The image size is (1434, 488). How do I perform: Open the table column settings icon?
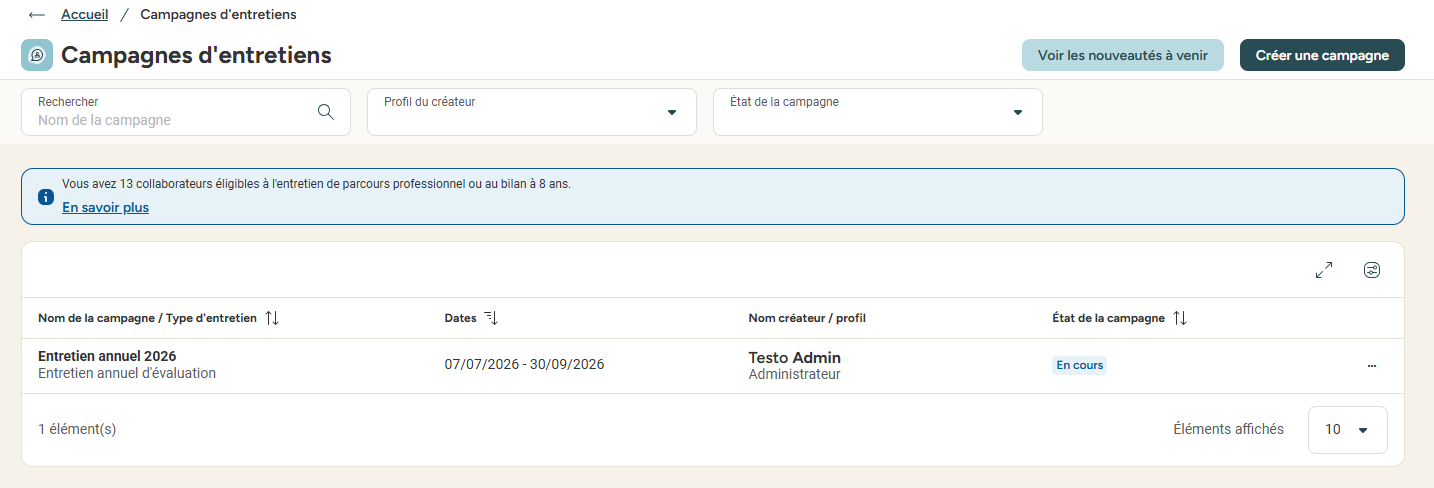point(1372,270)
